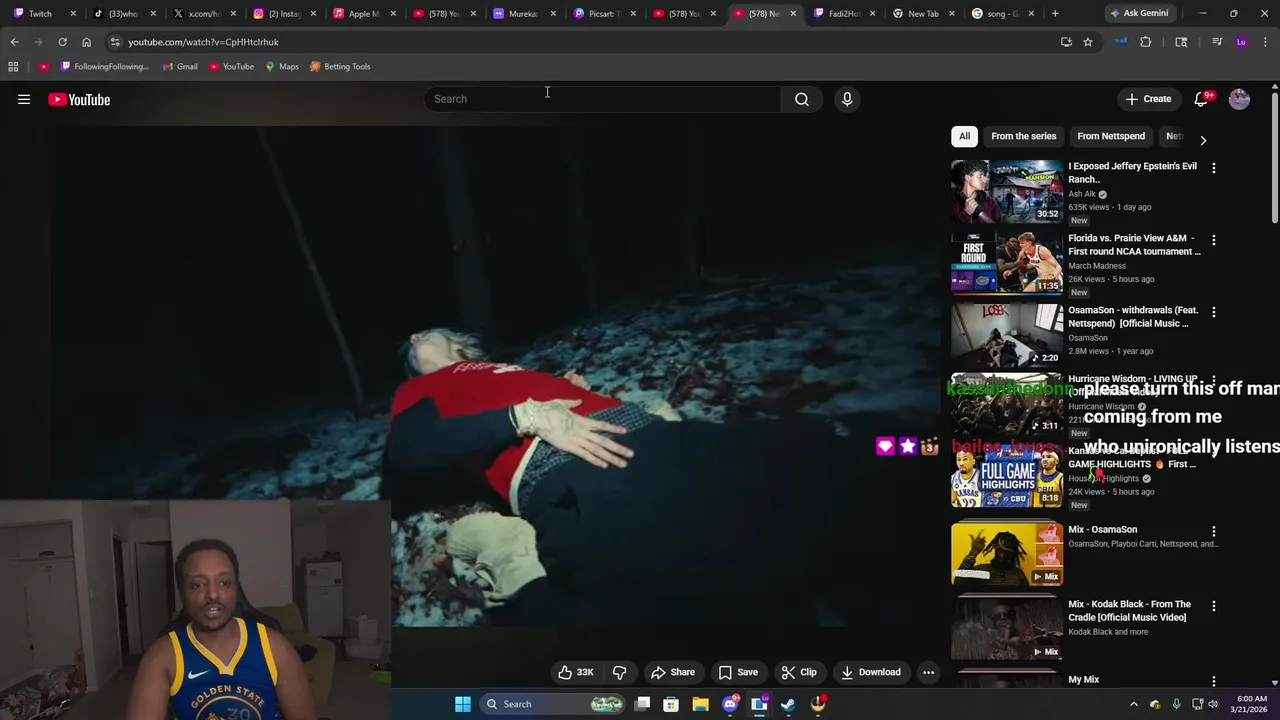1280x720 pixels.
Task: Go back in browser history
Action: [14, 42]
